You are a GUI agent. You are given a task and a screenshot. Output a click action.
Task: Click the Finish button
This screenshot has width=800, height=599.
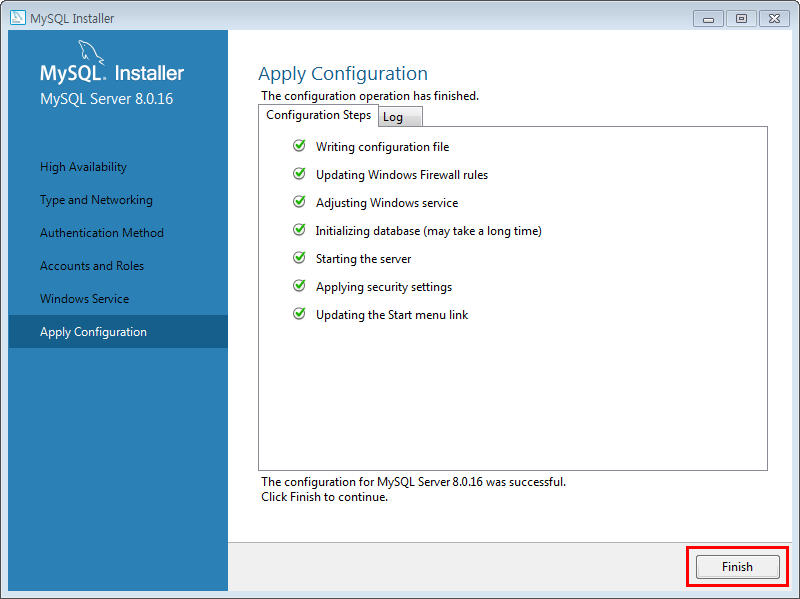737,567
